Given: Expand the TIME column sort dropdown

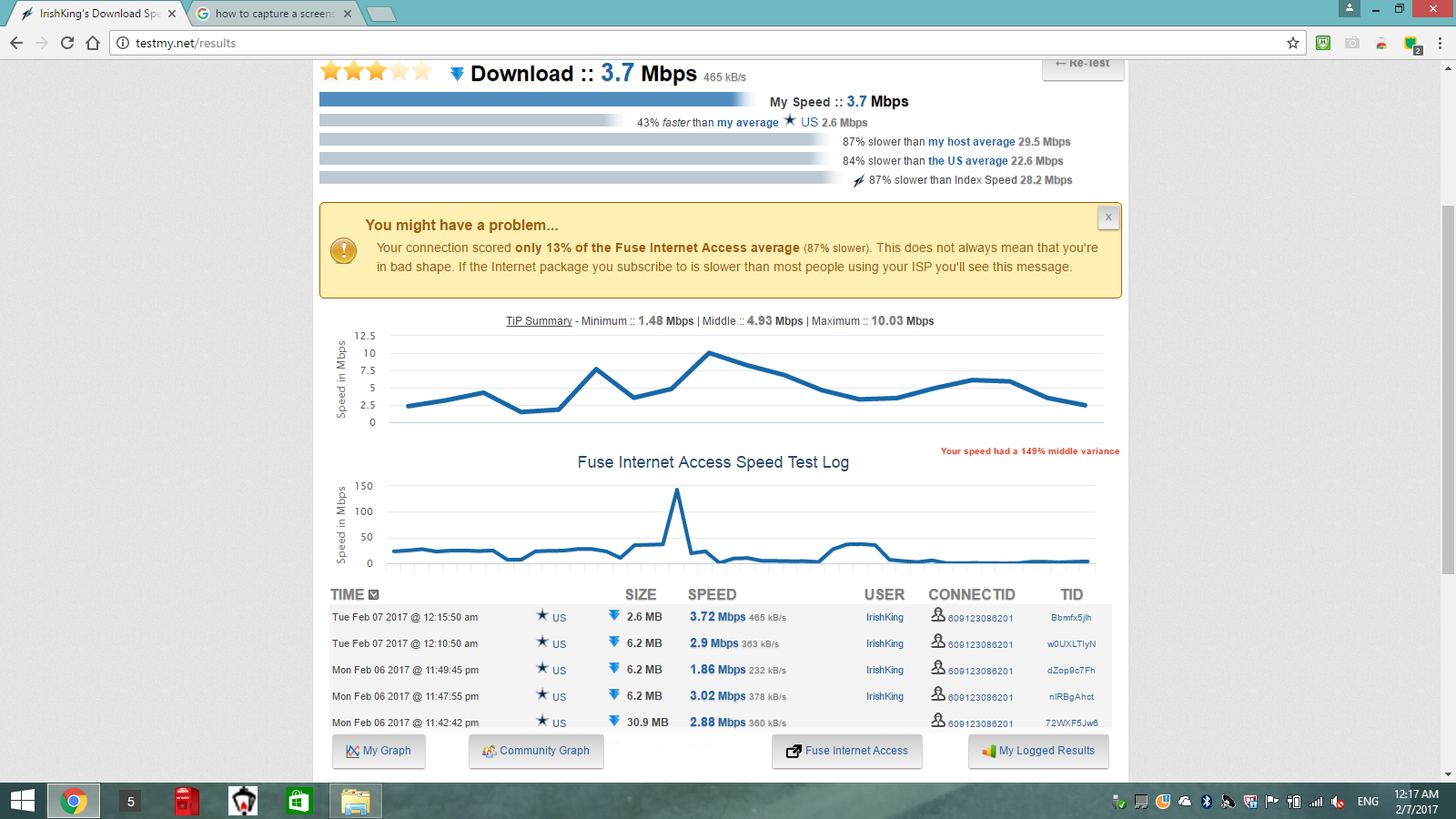Looking at the screenshot, I should coord(373,595).
